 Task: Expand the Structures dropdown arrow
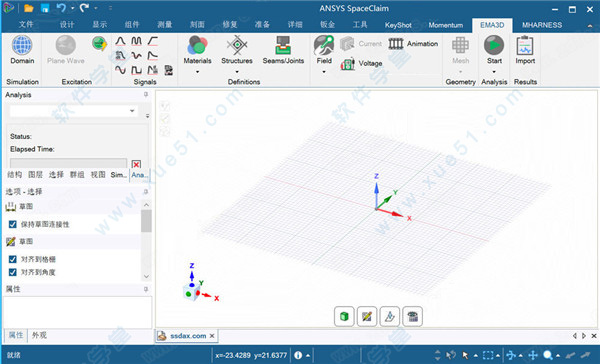click(237, 72)
